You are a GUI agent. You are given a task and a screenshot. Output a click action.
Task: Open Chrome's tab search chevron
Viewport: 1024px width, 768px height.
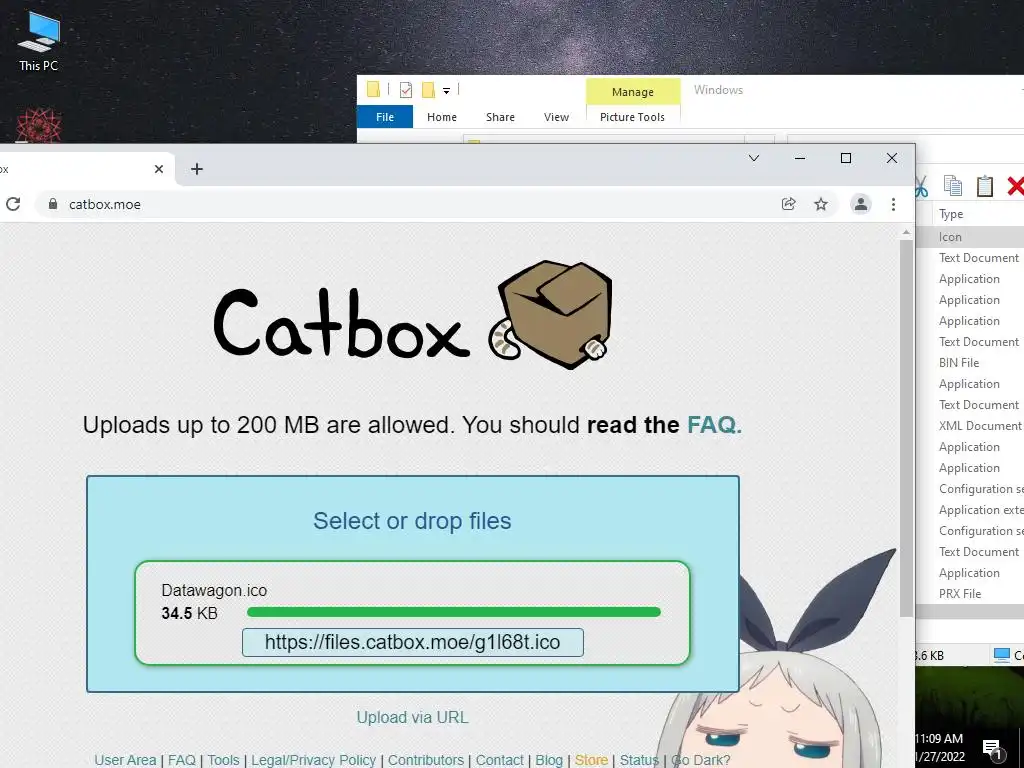tap(754, 158)
